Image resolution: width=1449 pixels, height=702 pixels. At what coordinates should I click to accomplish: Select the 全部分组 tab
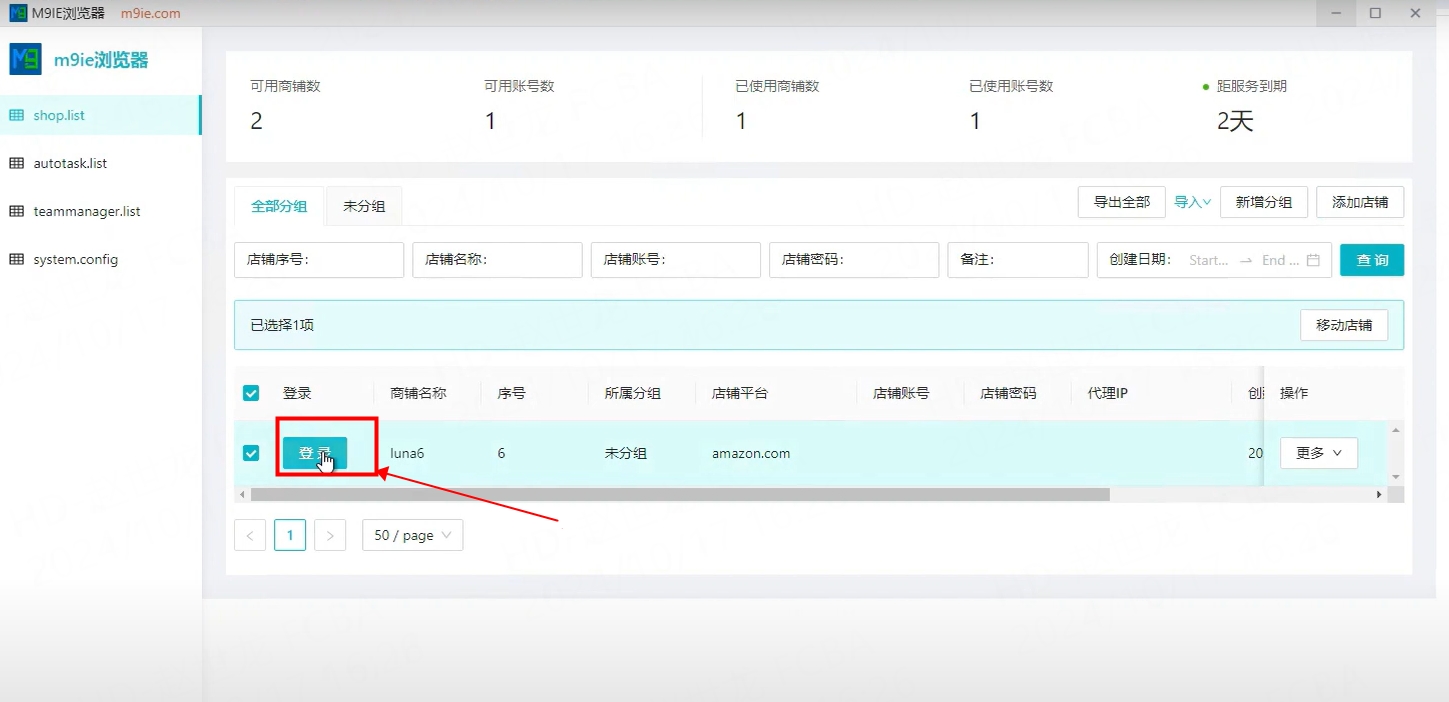click(x=279, y=206)
